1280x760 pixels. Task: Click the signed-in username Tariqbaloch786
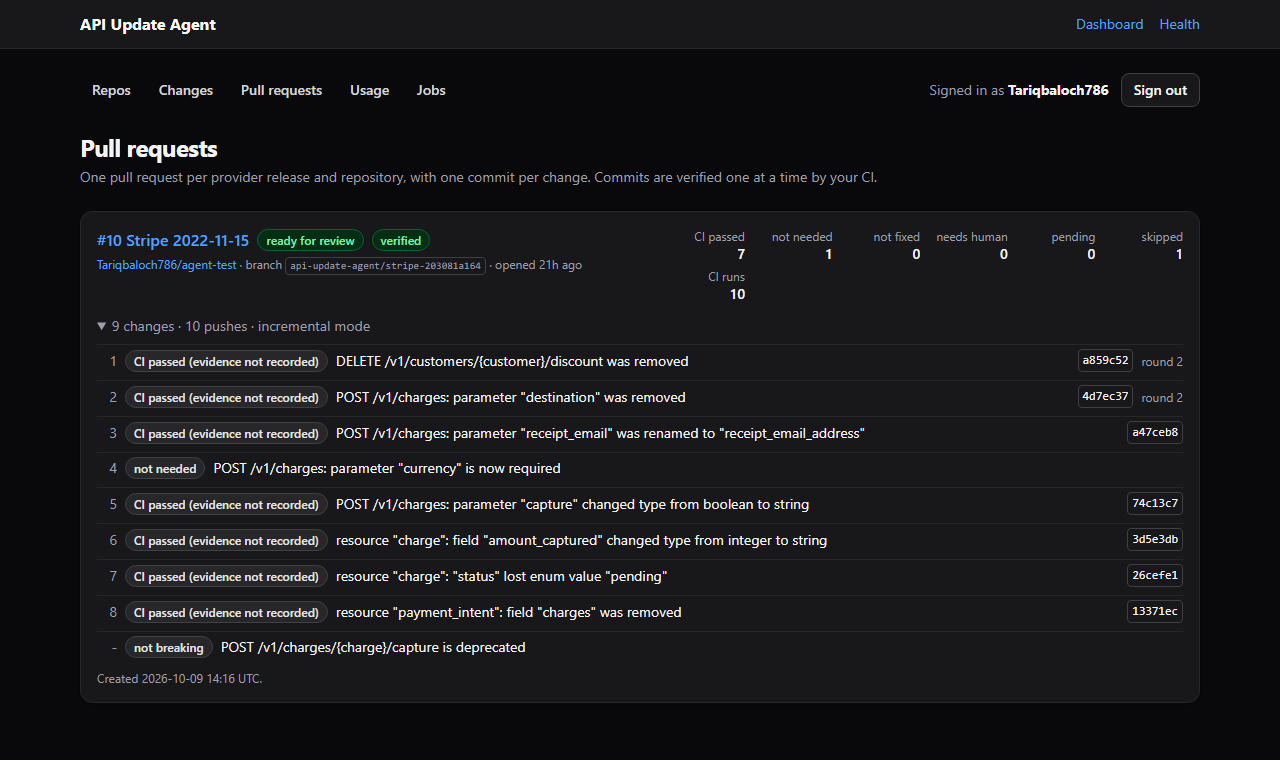pos(1058,90)
